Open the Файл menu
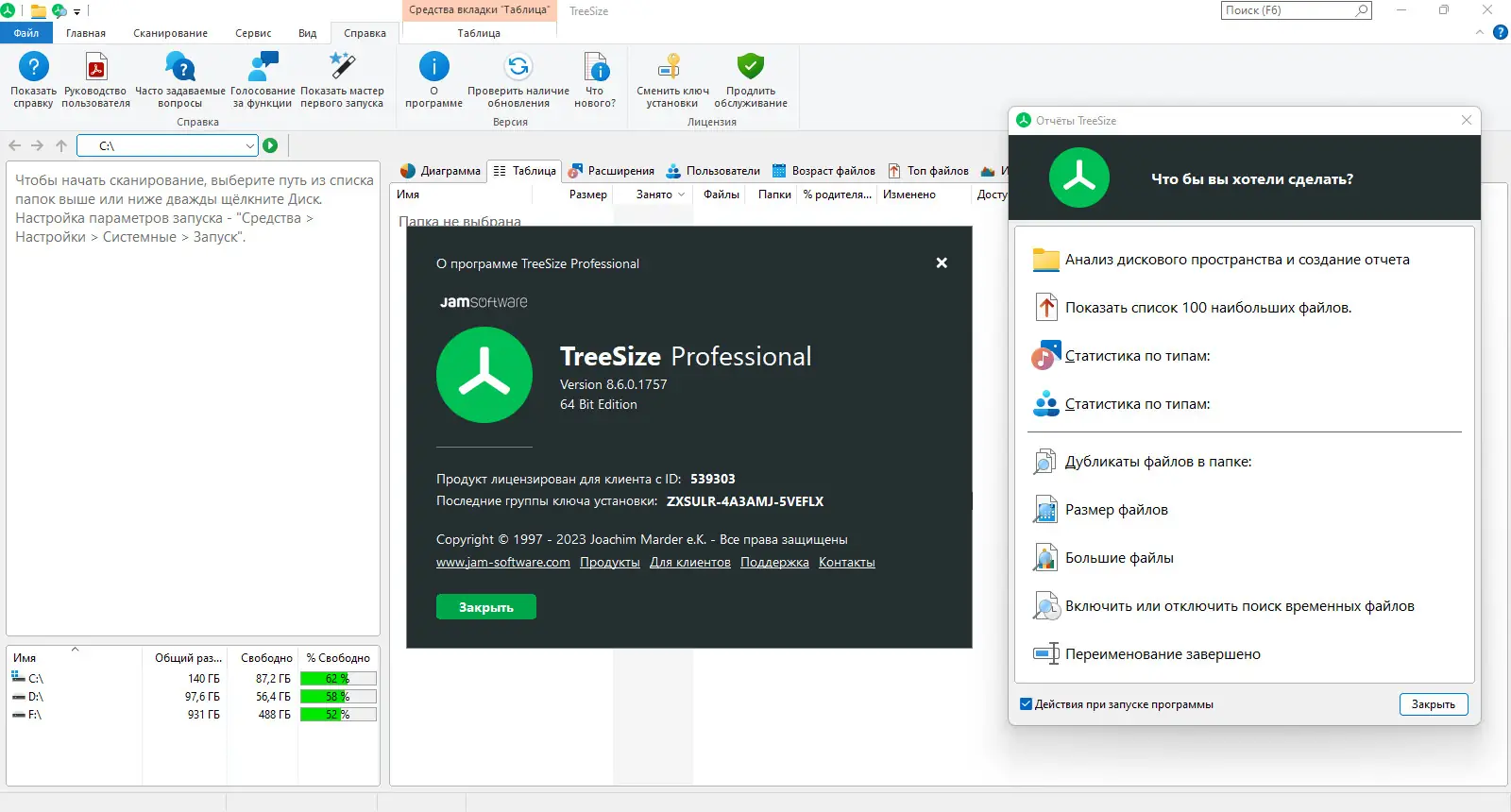The width and height of the screenshot is (1511, 812). (26, 33)
